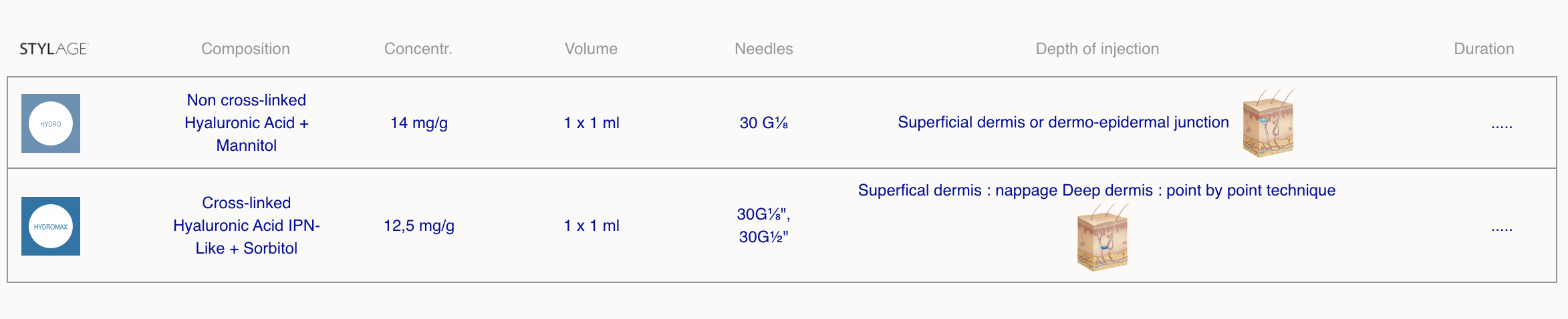The width and height of the screenshot is (1568, 319).
Task: Select the Concentr. column header
Action: point(418,49)
